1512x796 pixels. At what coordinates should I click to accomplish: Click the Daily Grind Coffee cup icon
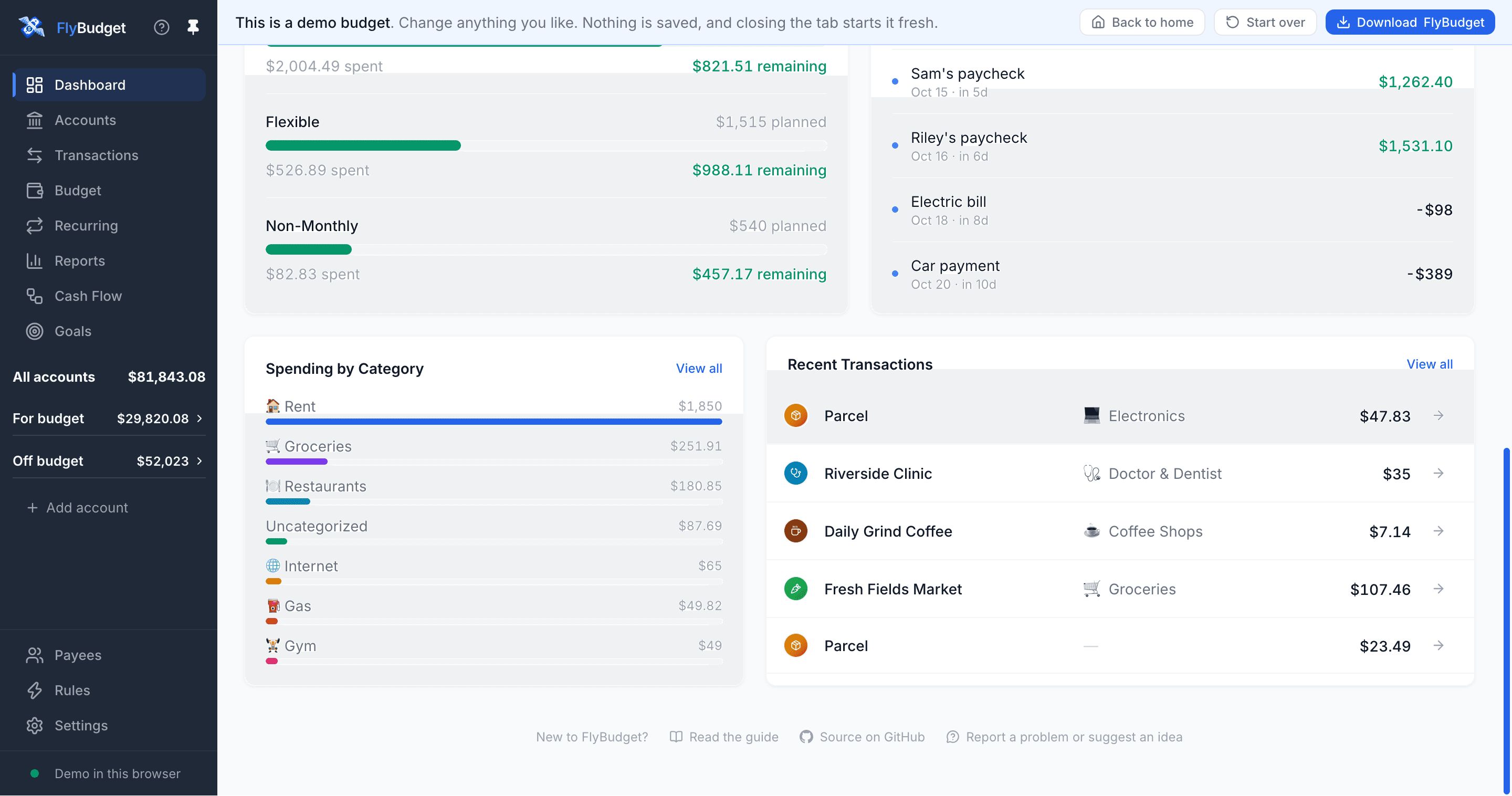[796, 531]
